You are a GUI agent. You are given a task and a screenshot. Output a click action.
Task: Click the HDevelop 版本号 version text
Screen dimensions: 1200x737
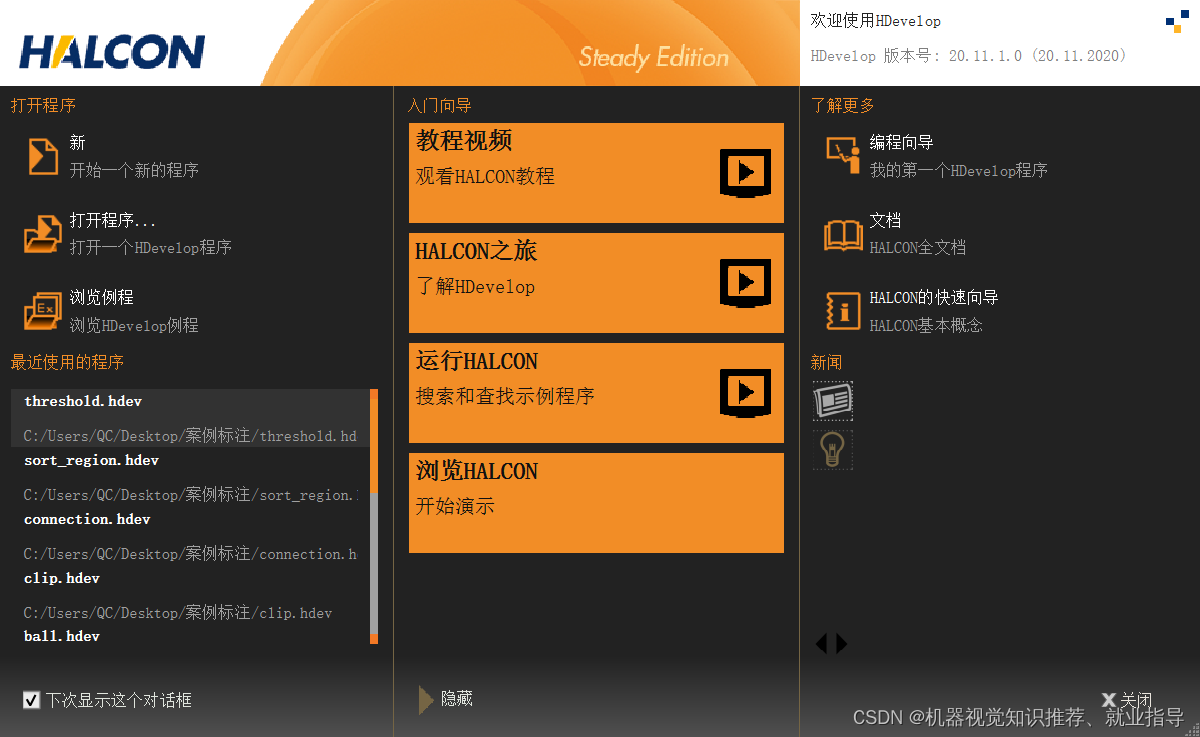point(968,56)
